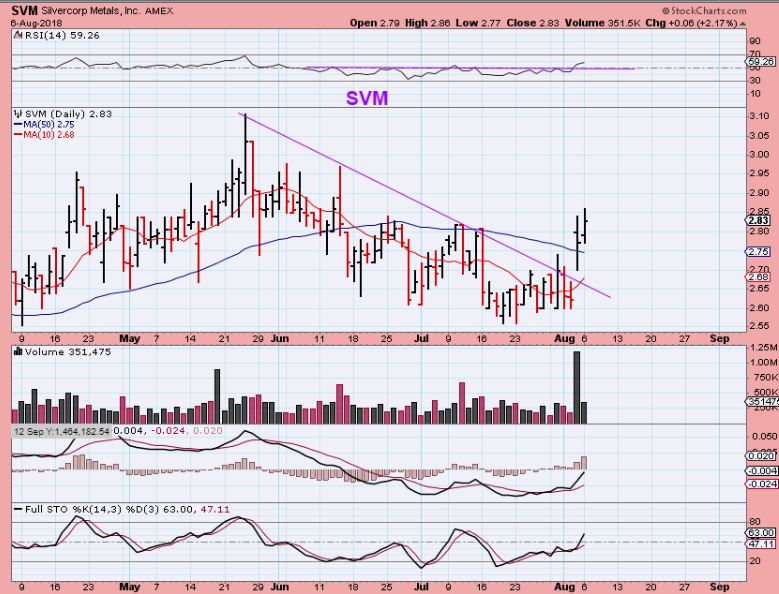
Task: Click the date '6-Aug-2018'
Action: (x=36, y=23)
